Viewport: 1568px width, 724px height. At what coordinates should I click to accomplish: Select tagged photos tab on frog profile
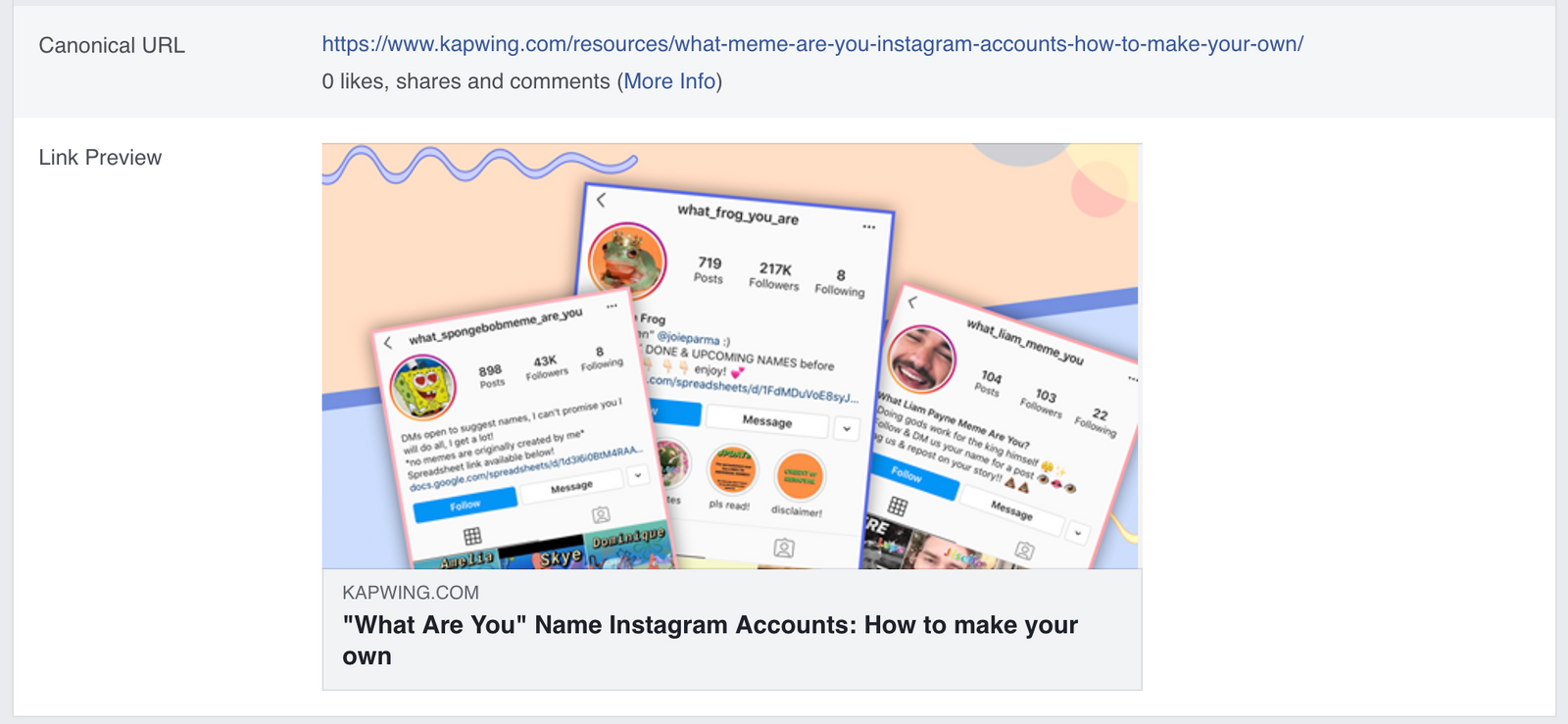(x=784, y=548)
